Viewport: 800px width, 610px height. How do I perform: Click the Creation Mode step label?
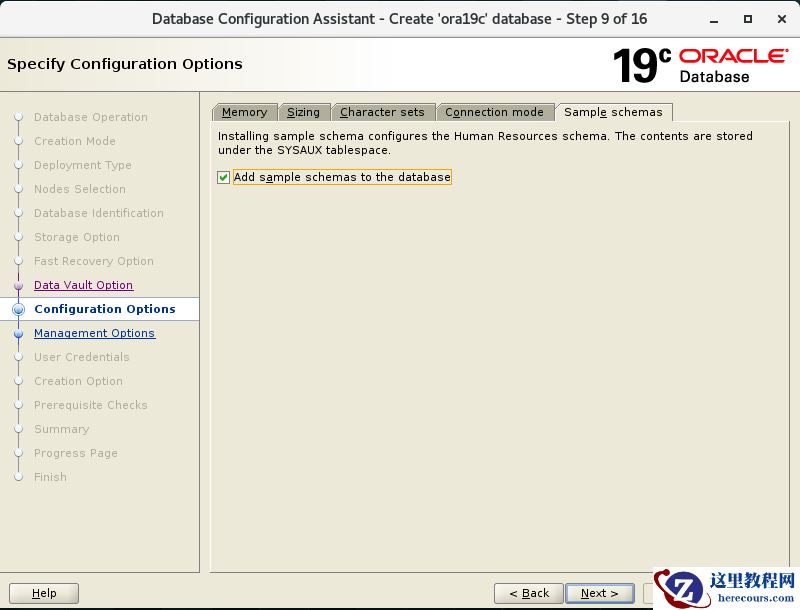75,141
